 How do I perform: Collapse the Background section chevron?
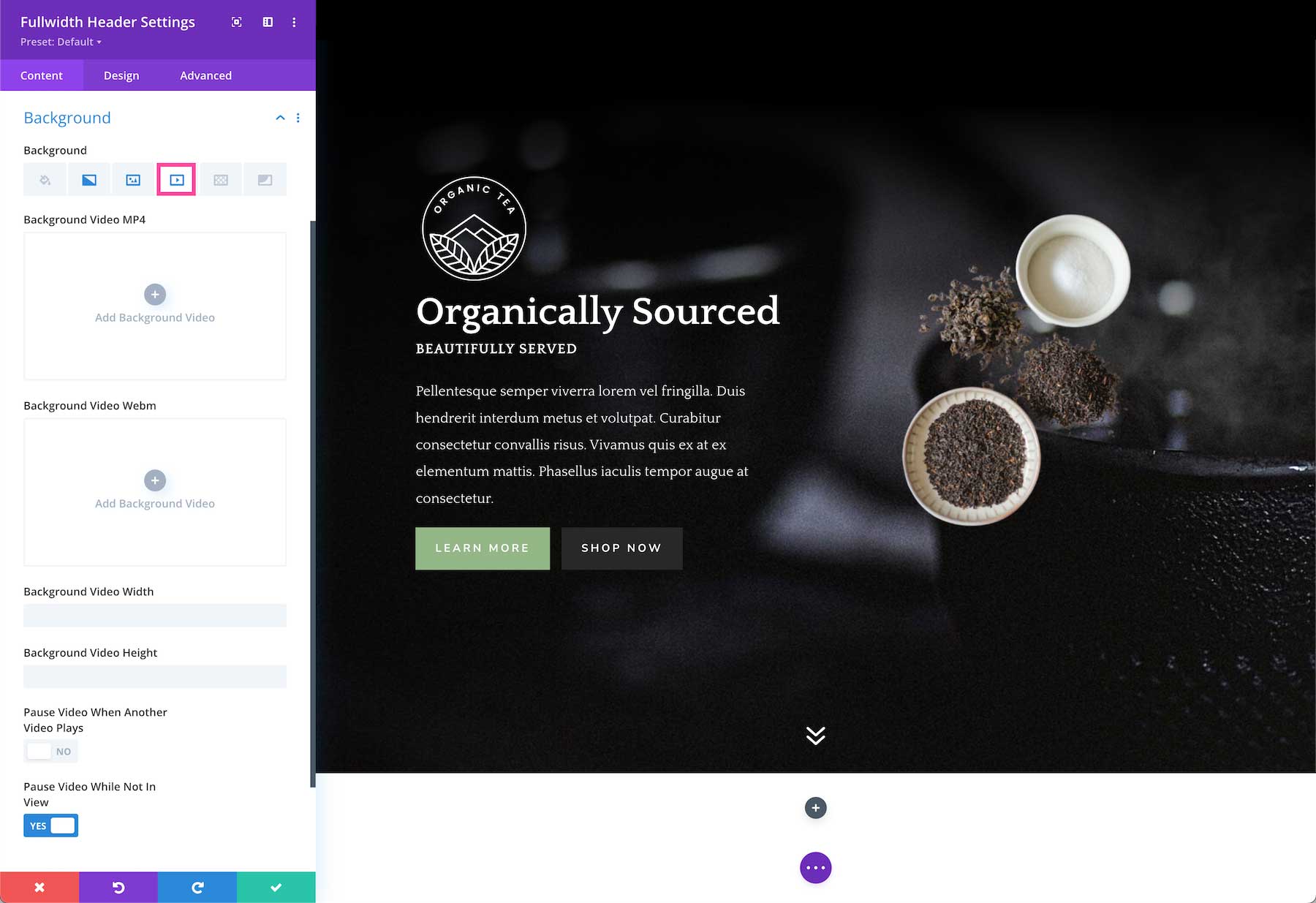pyautogui.click(x=280, y=118)
